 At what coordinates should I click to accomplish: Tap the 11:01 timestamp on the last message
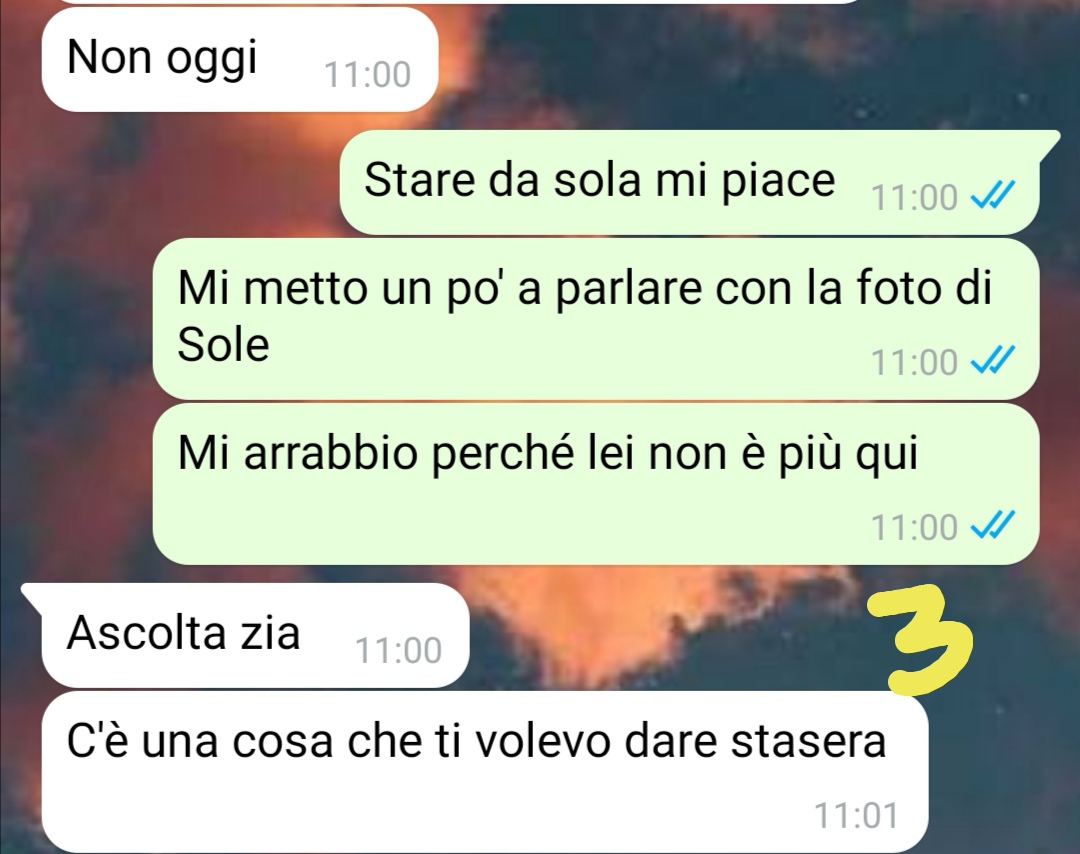[856, 815]
